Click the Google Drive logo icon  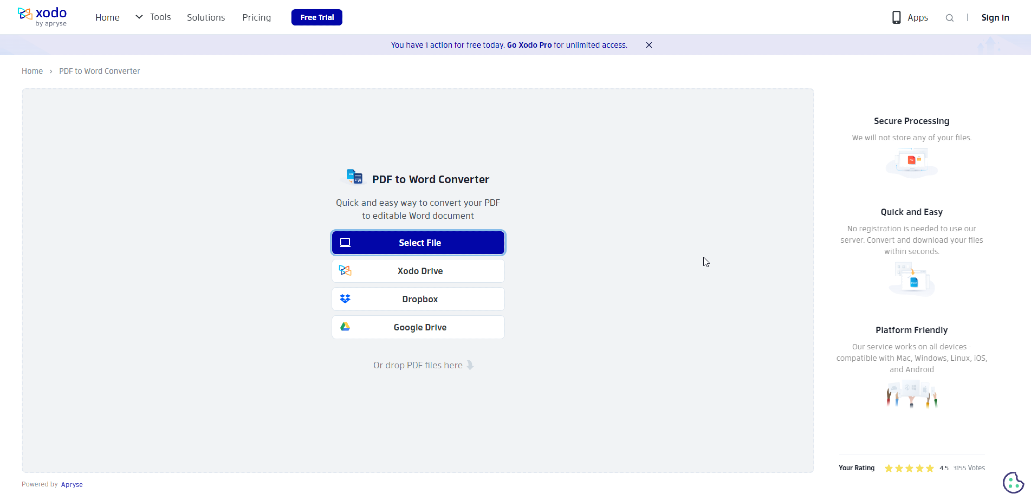[345, 327]
